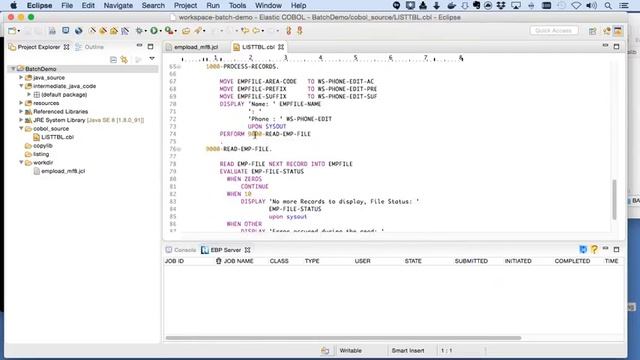The image size is (640, 360).
Task: Click the editor vertical scrollbar thumb
Action: tap(614, 200)
